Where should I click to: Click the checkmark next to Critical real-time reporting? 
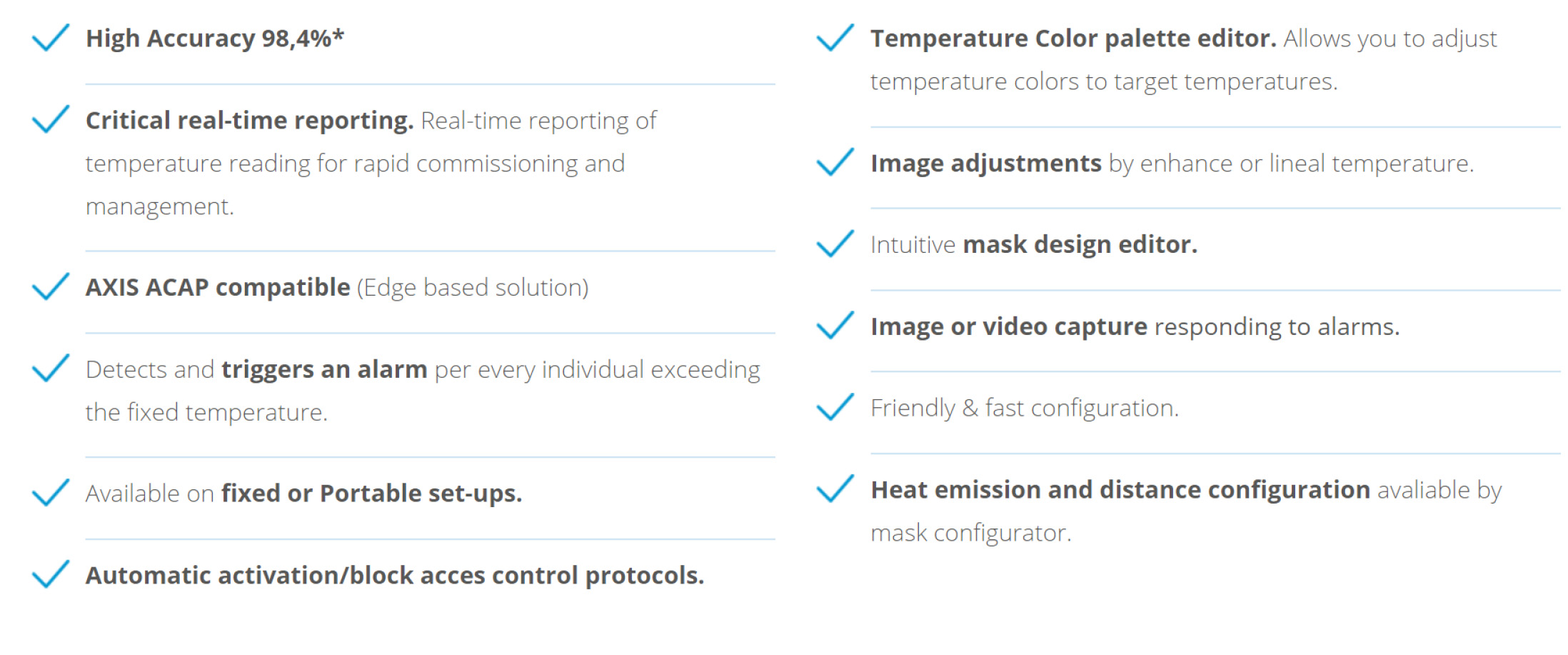click(51, 119)
